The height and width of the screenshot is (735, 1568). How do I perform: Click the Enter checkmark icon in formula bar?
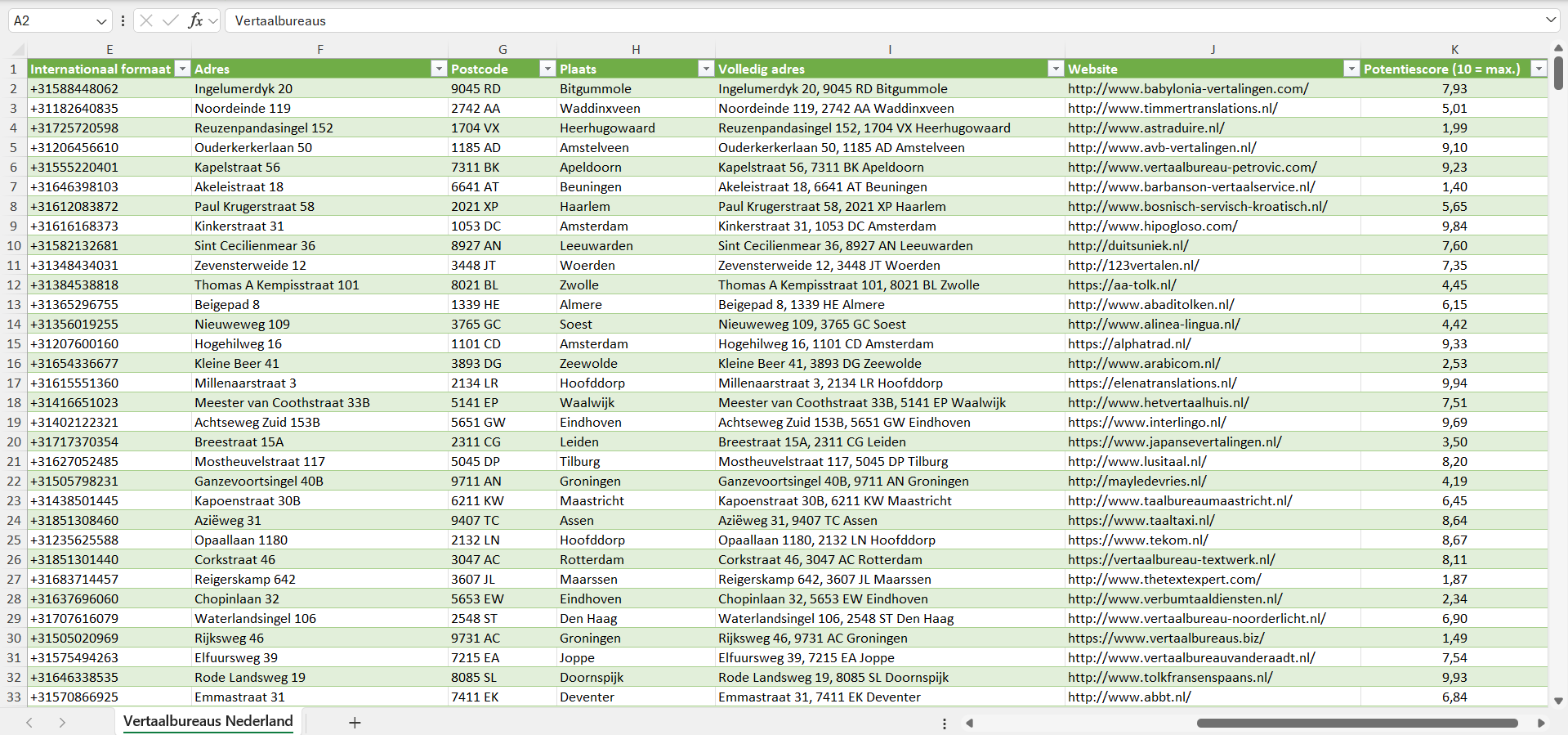click(170, 20)
